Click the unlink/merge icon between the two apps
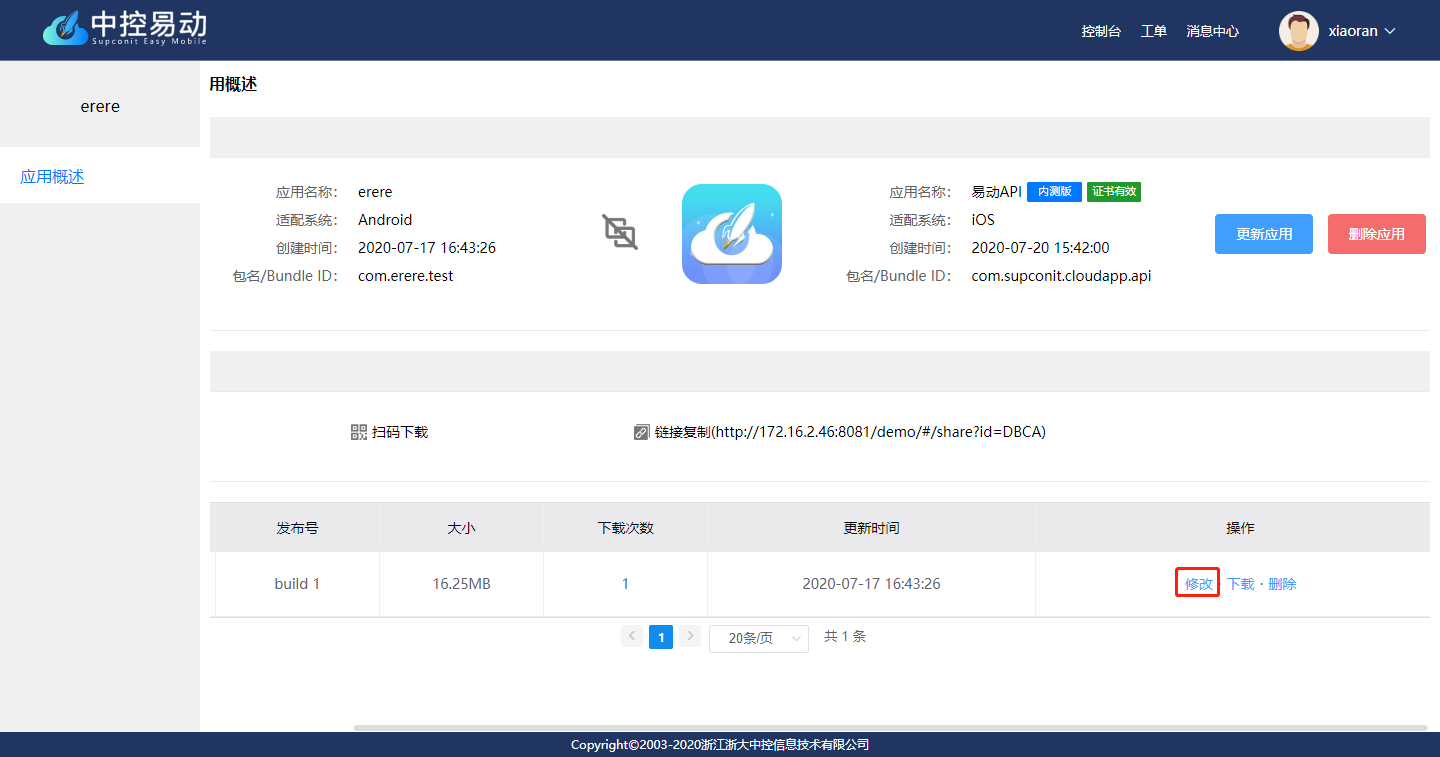The image size is (1440, 757). [x=620, y=232]
